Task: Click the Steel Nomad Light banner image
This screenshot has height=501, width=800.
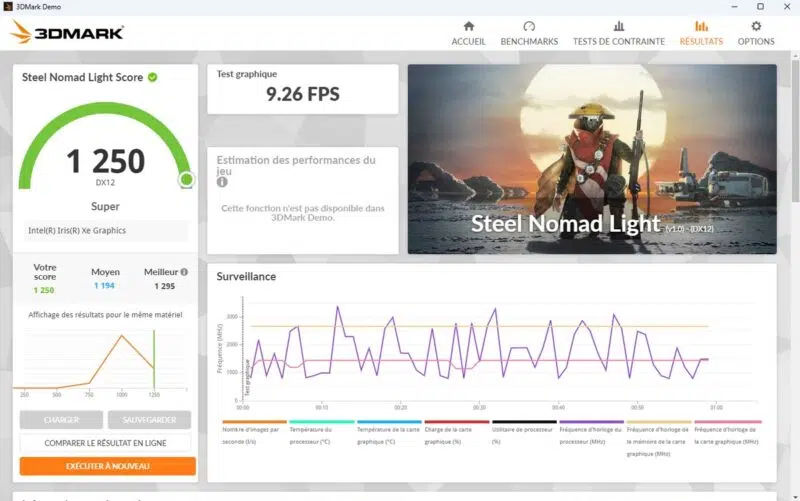Action: (x=592, y=159)
